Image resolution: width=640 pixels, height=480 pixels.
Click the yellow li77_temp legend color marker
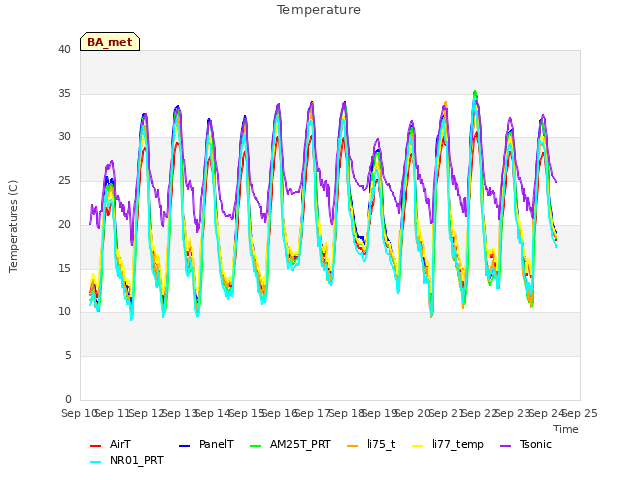418,446
